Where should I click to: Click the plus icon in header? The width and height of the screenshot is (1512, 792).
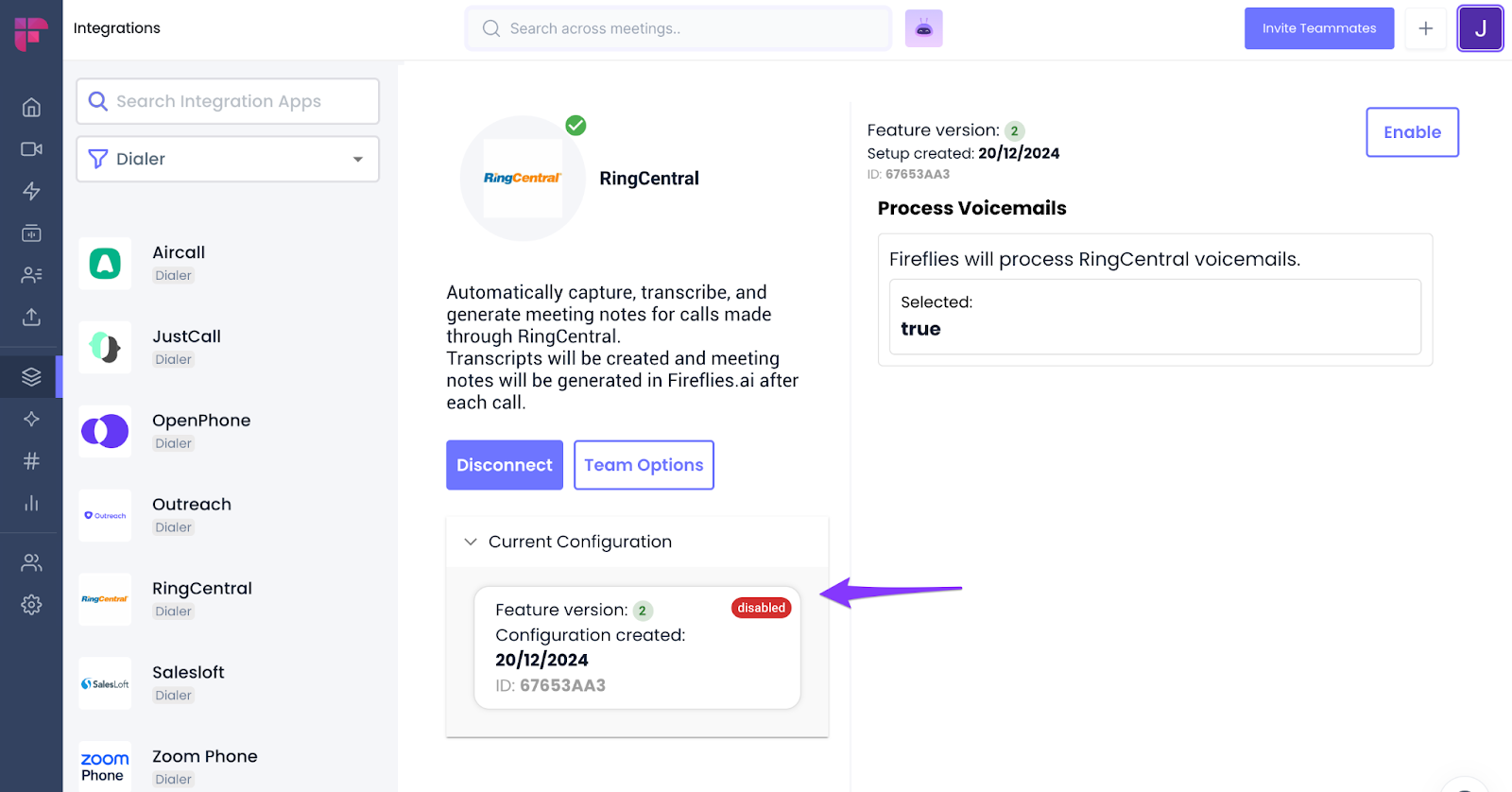pyautogui.click(x=1425, y=28)
